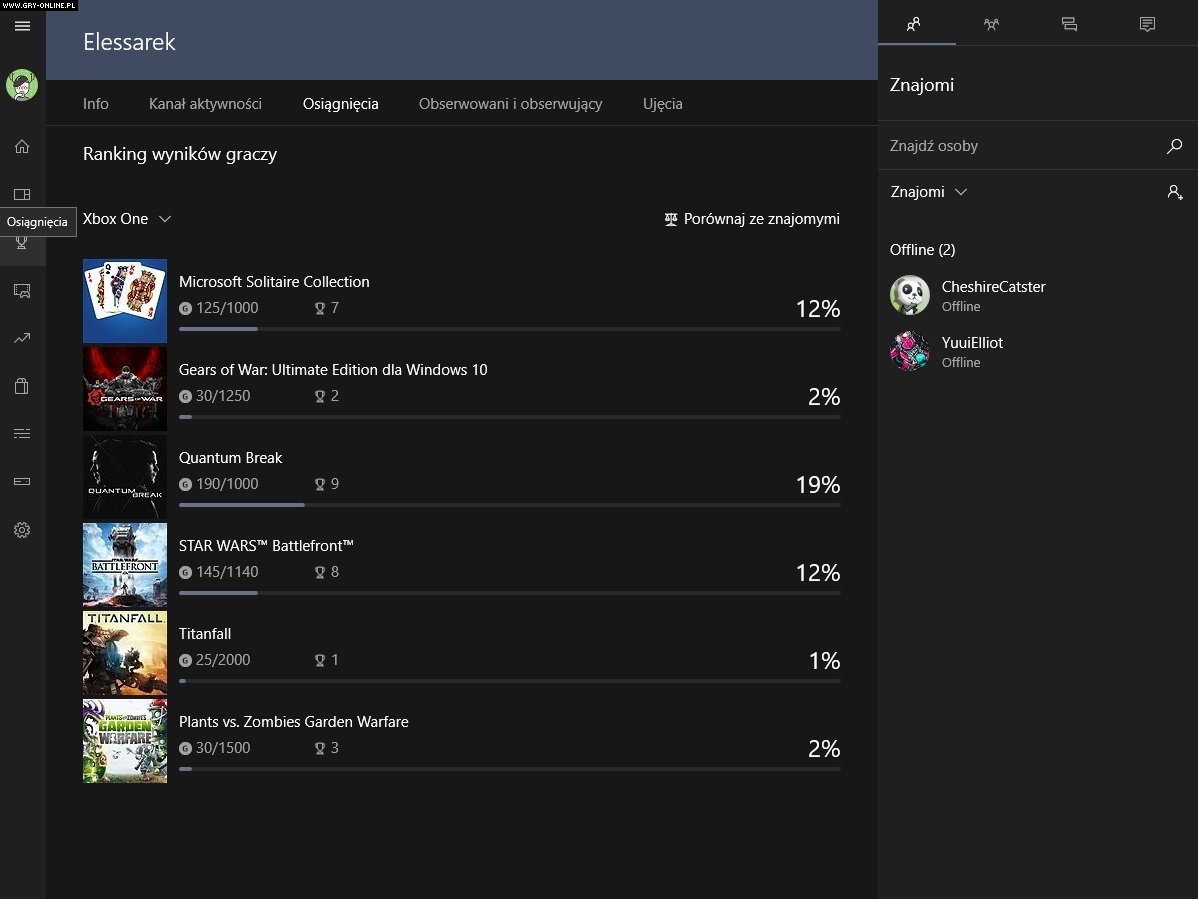Screen dimensions: 1198x899
Task: Switch to Messages panel tab icon
Action: click(x=1070, y=24)
